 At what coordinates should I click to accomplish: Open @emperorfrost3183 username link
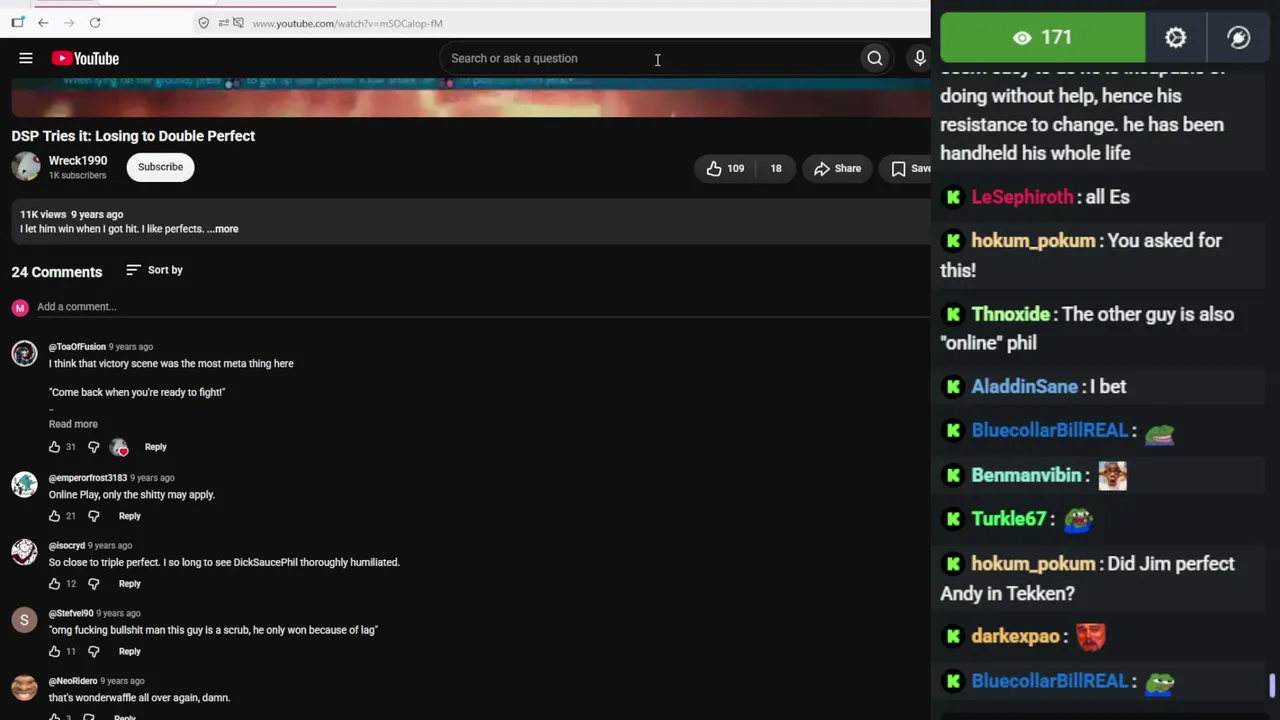pyautogui.click(x=88, y=478)
